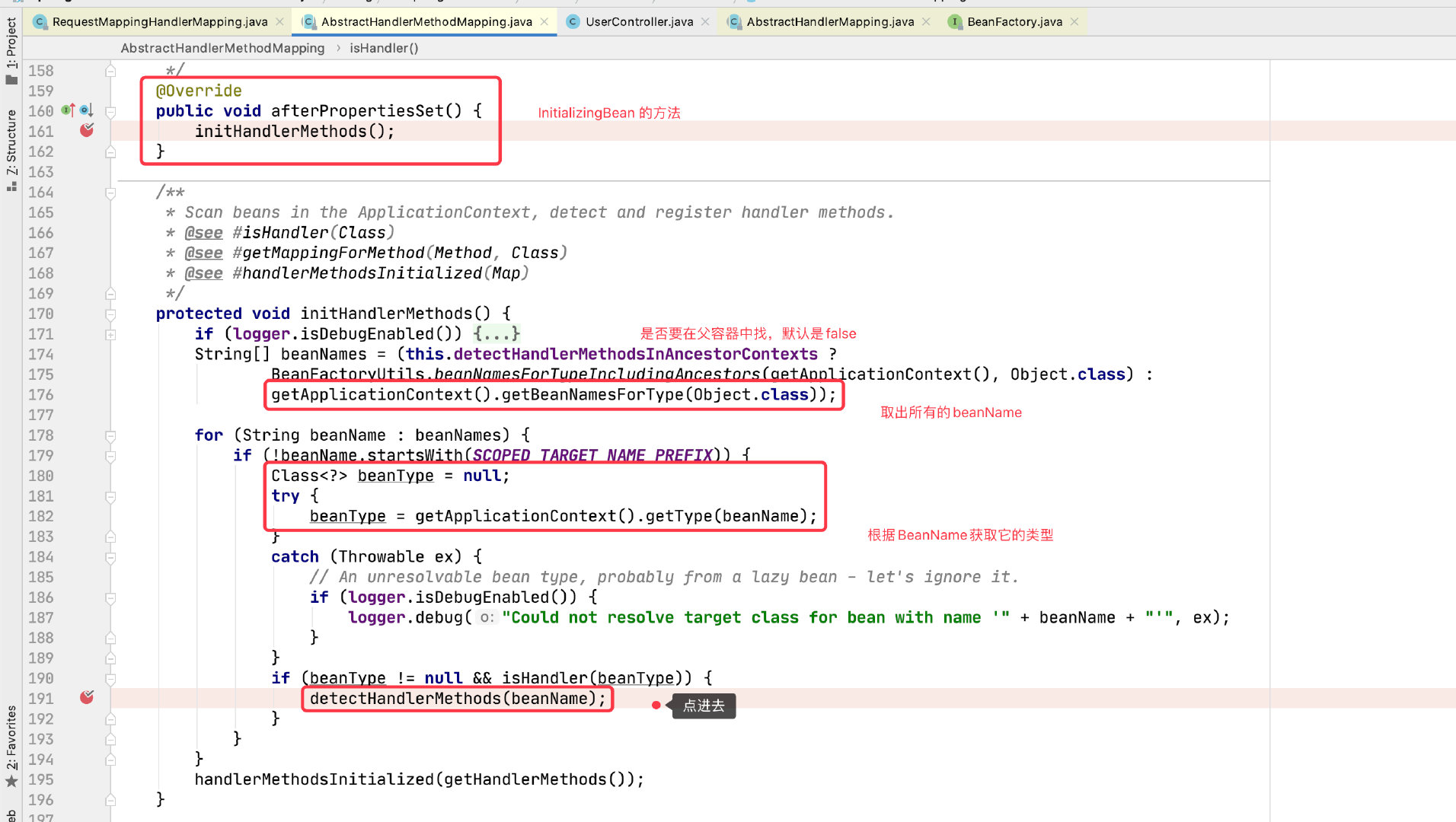Collapse initHandlerMethods() with line 170 fold marker
Viewport: 1456px width, 822px height.
110,314
